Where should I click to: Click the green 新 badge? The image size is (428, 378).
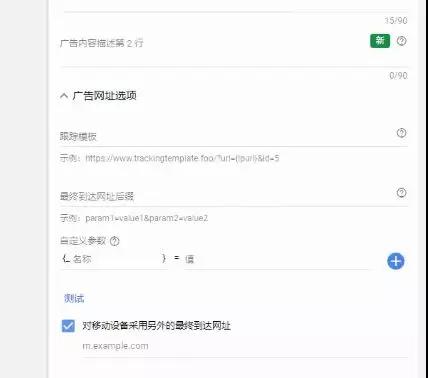pyautogui.click(x=380, y=41)
